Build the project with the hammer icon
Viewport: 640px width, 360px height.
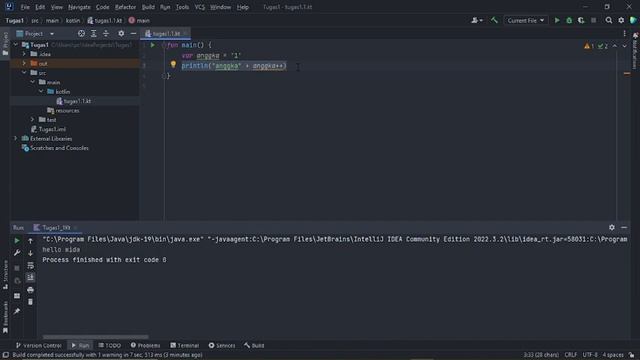coord(494,20)
